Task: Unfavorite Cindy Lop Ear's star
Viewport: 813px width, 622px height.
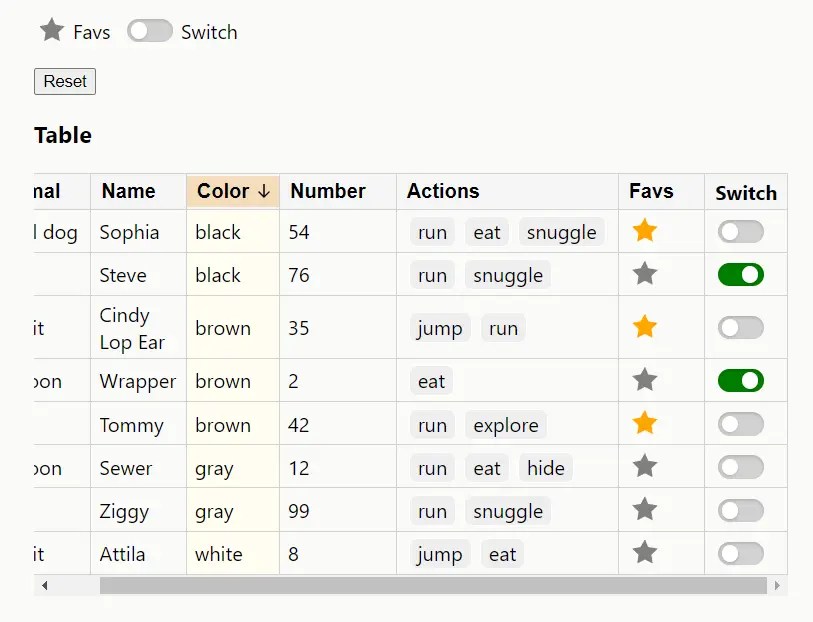Action: tap(645, 327)
